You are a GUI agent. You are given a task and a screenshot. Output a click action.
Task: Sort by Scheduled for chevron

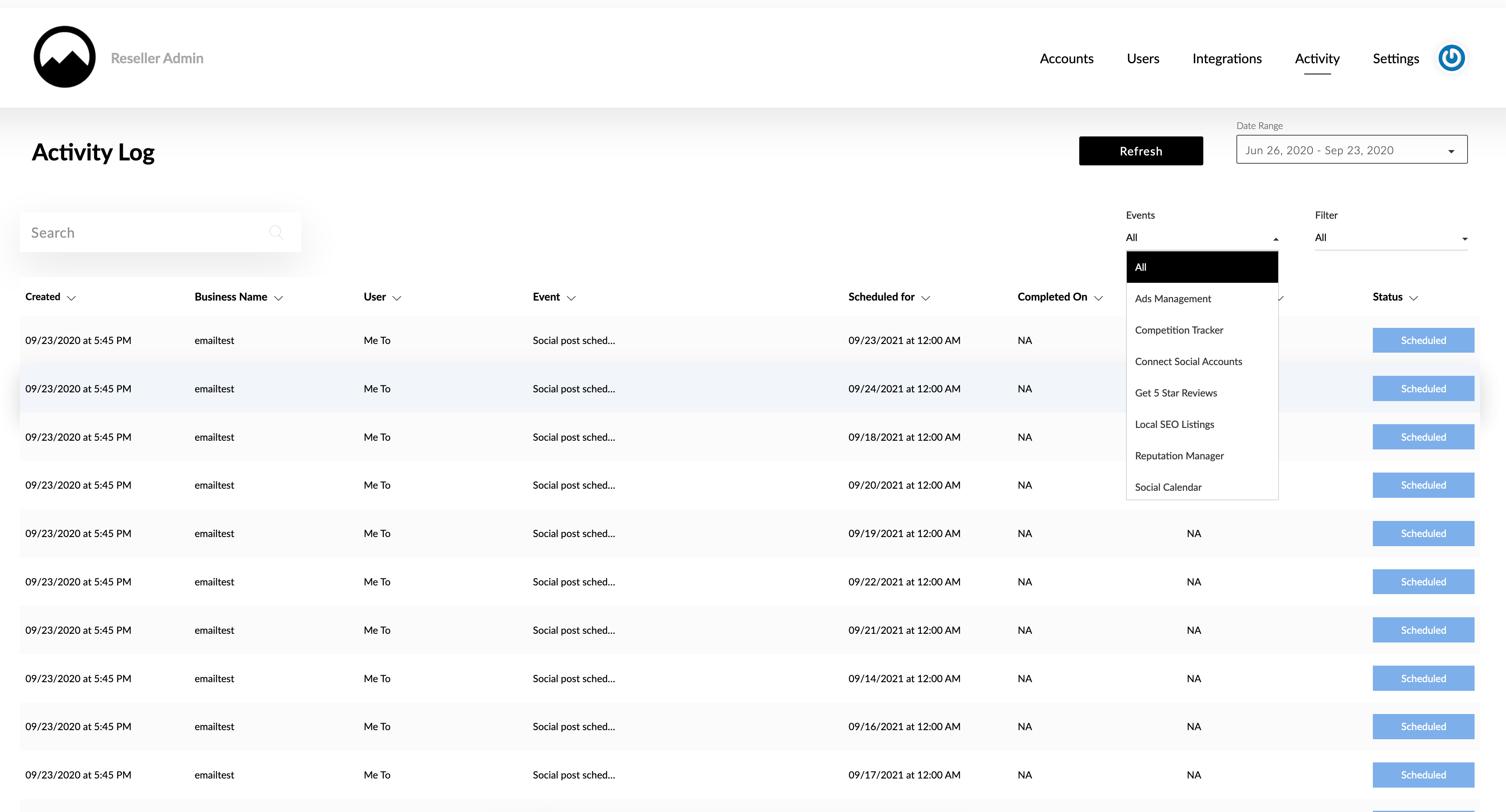coord(925,298)
